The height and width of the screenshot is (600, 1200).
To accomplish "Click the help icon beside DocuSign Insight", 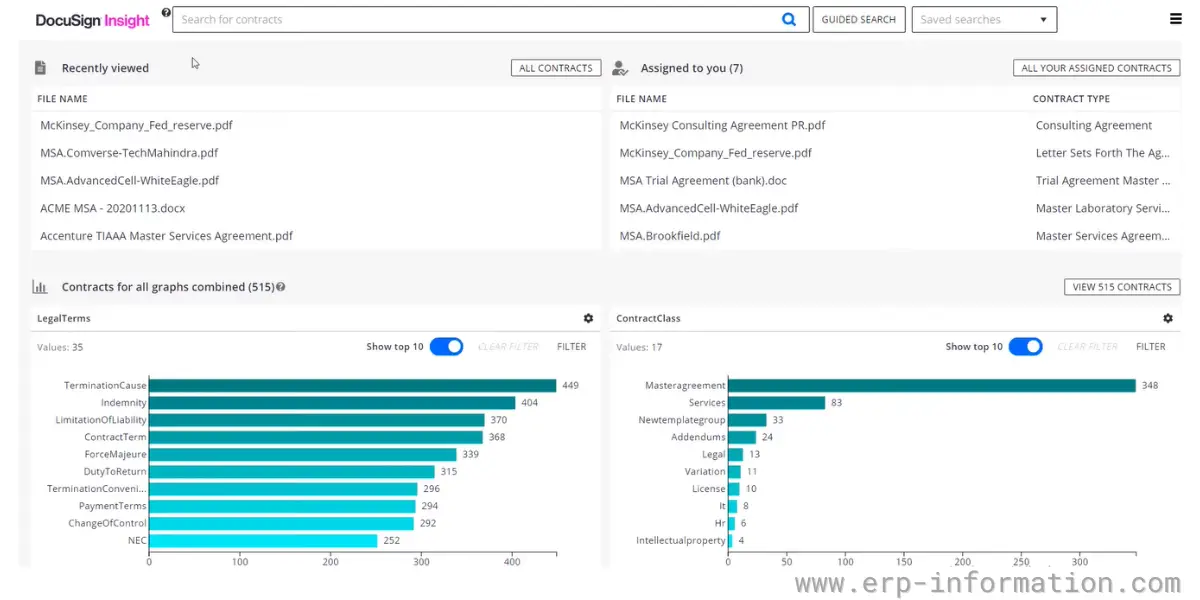I will point(166,13).
